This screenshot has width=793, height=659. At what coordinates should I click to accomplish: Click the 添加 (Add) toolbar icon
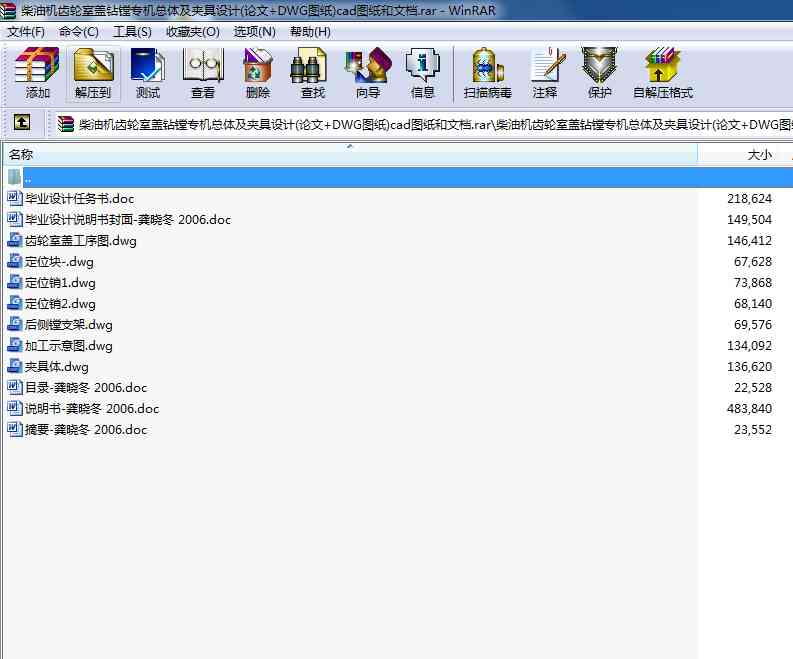coord(38,74)
